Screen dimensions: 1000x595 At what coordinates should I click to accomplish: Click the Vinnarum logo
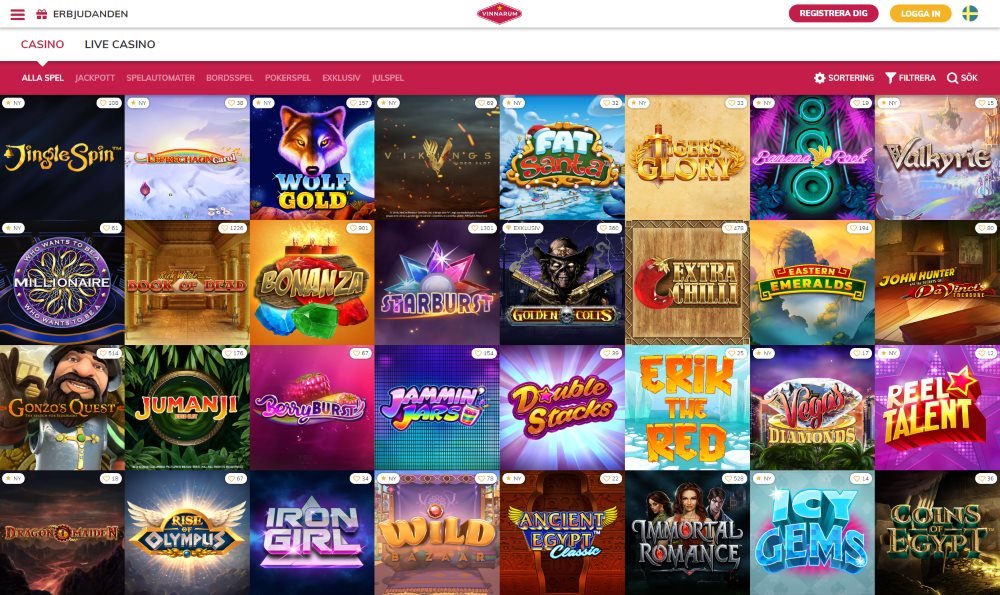point(499,13)
